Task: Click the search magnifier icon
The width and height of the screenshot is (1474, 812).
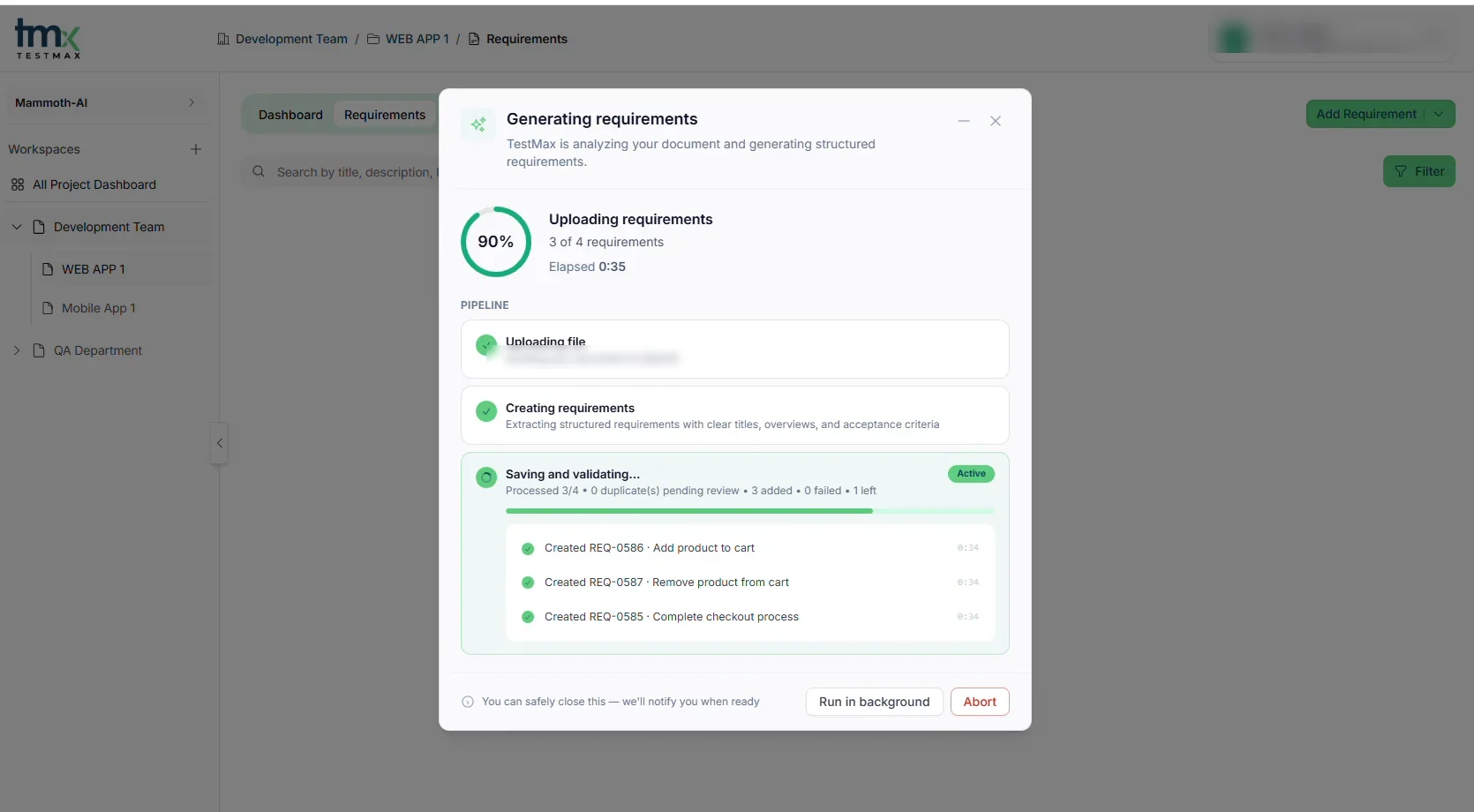Action: click(x=259, y=171)
